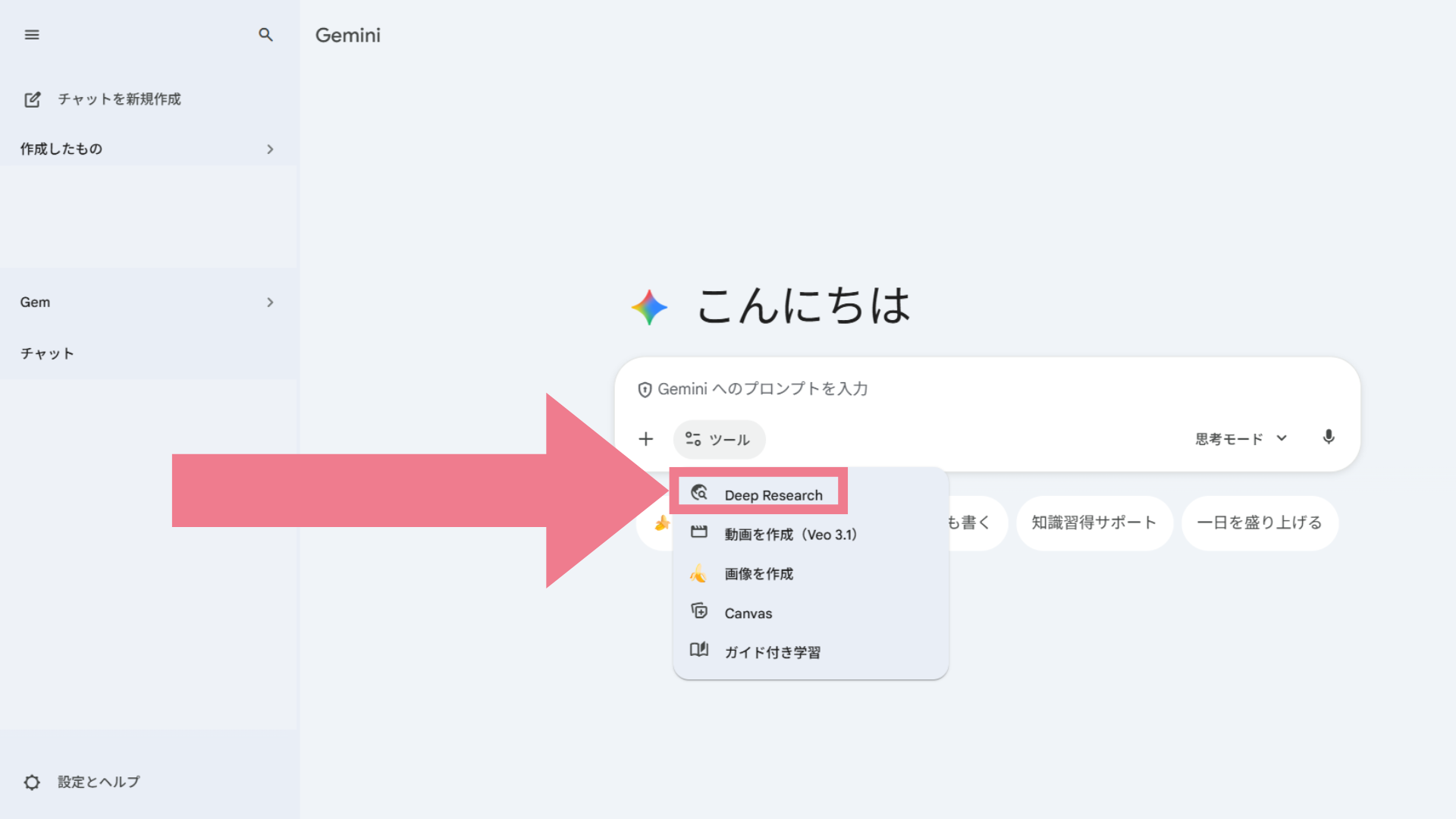The image size is (1456, 819).
Task: Click the Canvas icon in tools menu
Action: pos(699,611)
